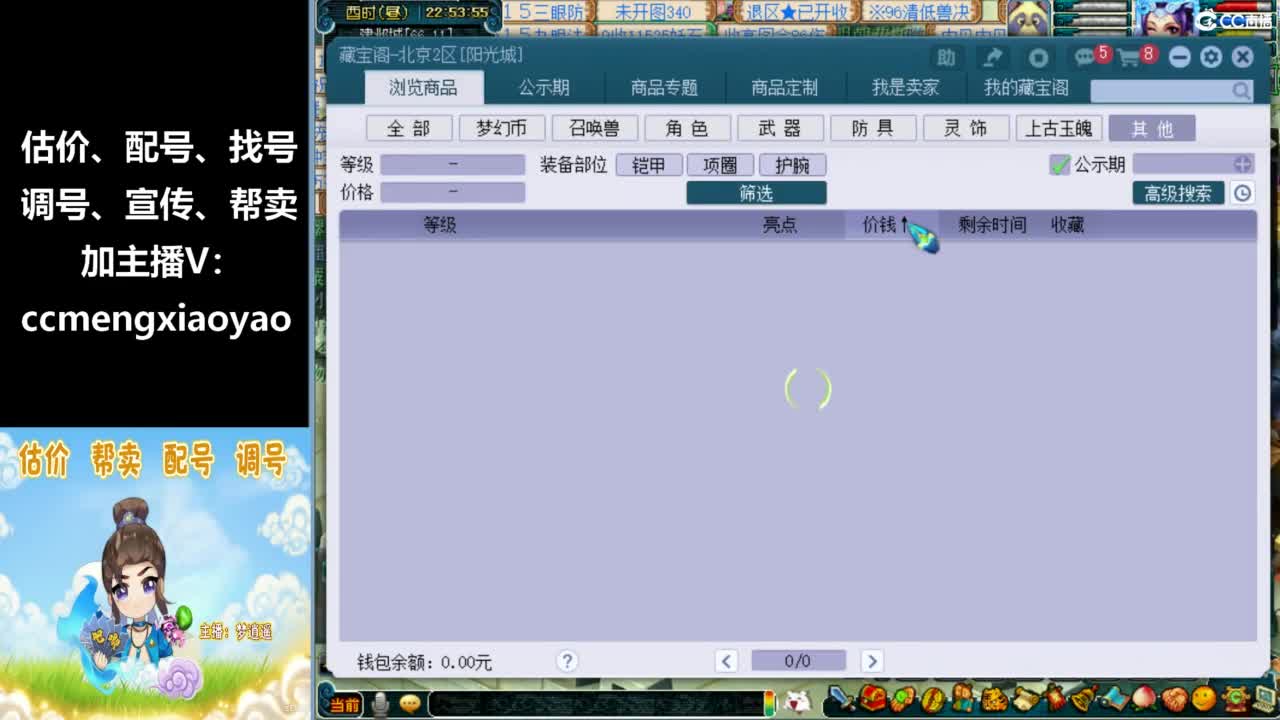Open the 助 help icon in title bar
1280x720 pixels.
(946, 57)
